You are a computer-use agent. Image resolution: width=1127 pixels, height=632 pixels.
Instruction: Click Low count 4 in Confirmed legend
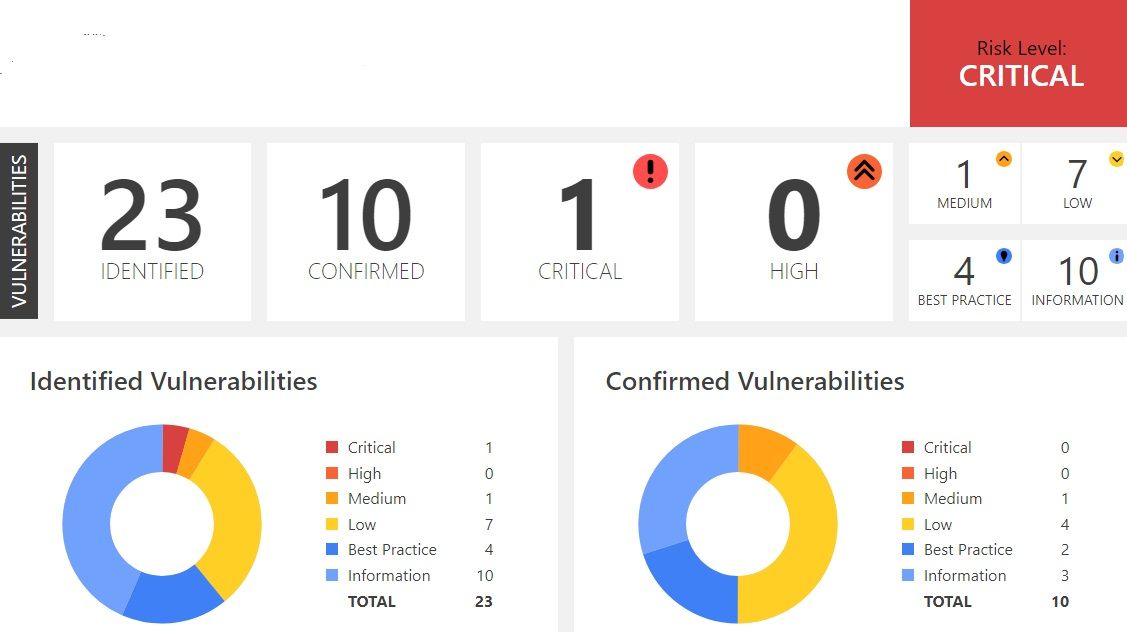pos(1064,524)
